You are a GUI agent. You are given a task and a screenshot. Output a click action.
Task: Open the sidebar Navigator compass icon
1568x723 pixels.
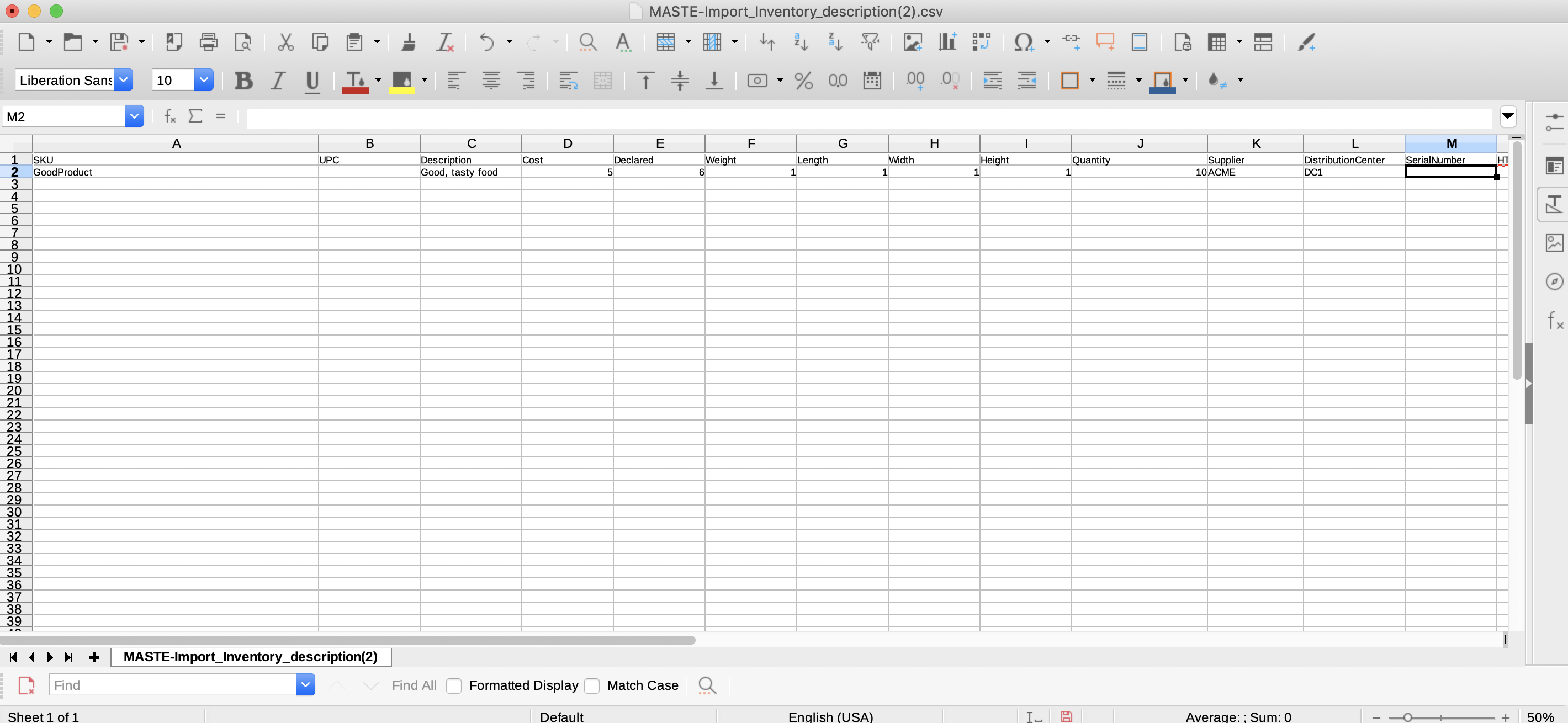point(1554,281)
